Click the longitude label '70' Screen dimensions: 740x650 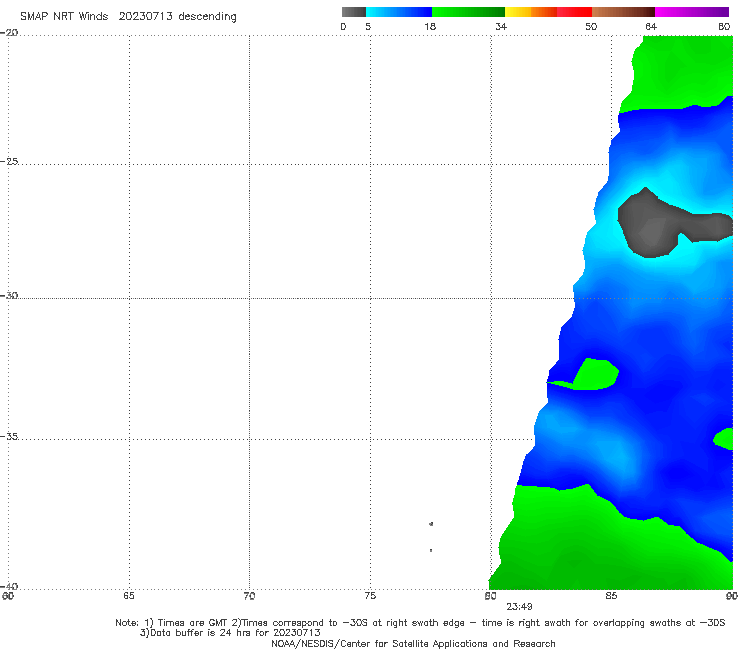(249, 596)
